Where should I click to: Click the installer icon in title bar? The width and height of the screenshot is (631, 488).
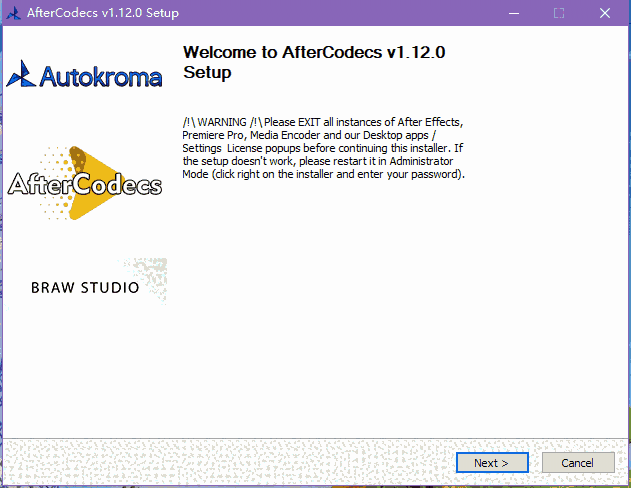coord(14,13)
